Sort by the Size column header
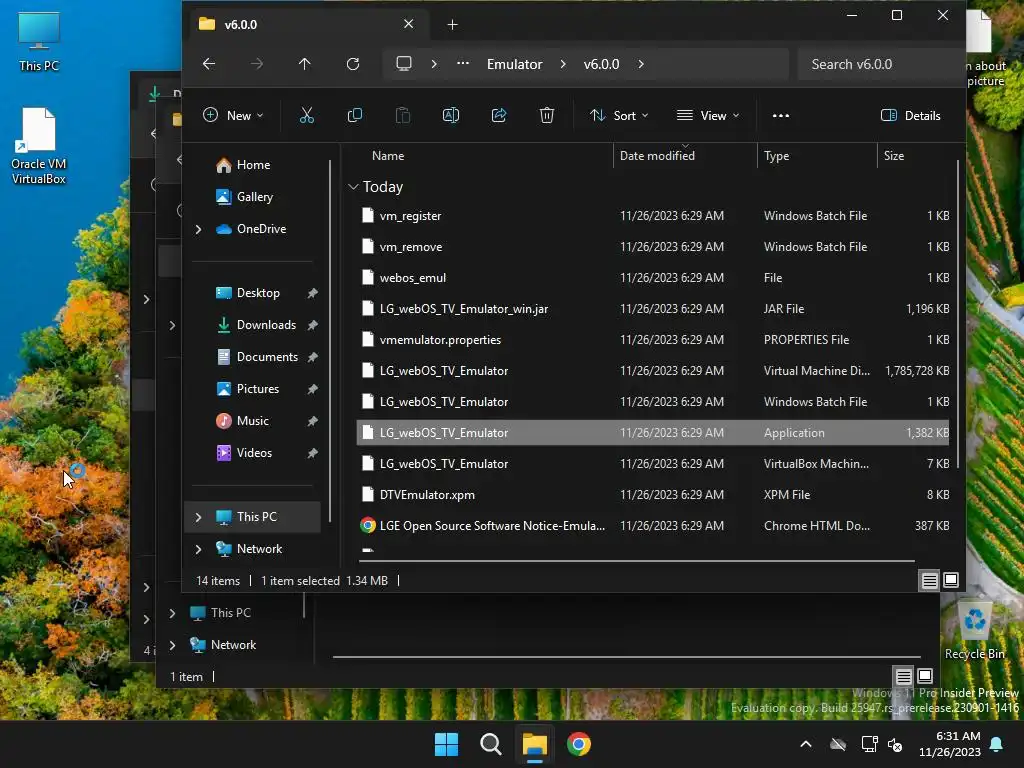 point(916,156)
